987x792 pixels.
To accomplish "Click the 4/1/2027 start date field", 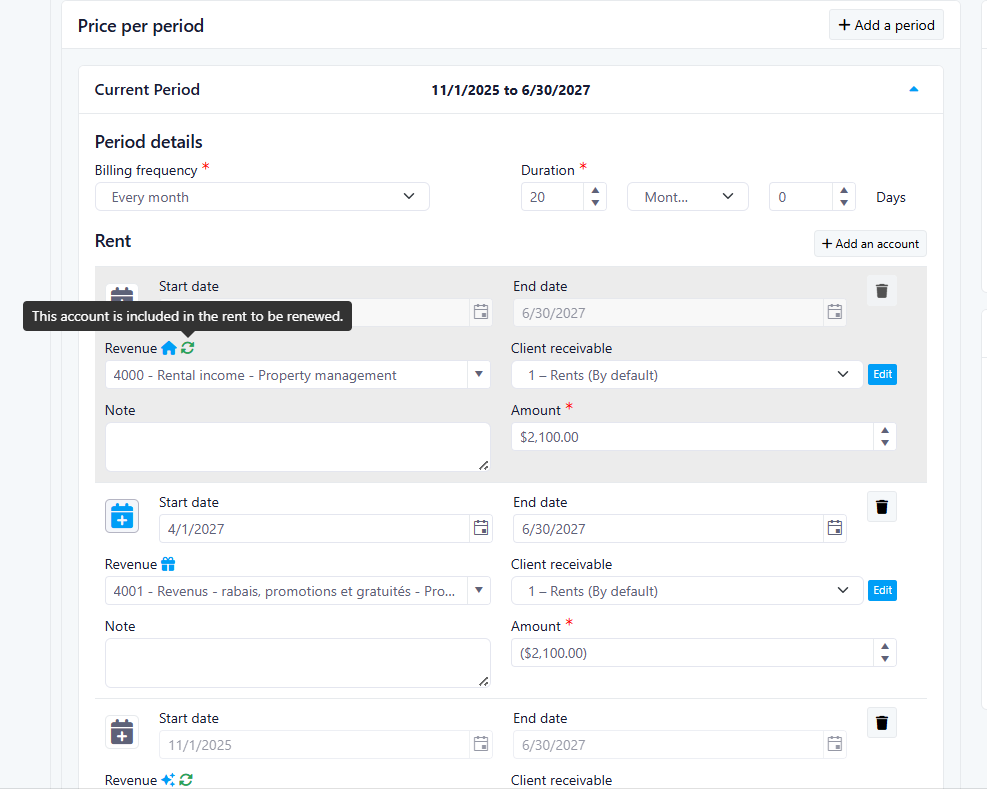I will tap(314, 529).
